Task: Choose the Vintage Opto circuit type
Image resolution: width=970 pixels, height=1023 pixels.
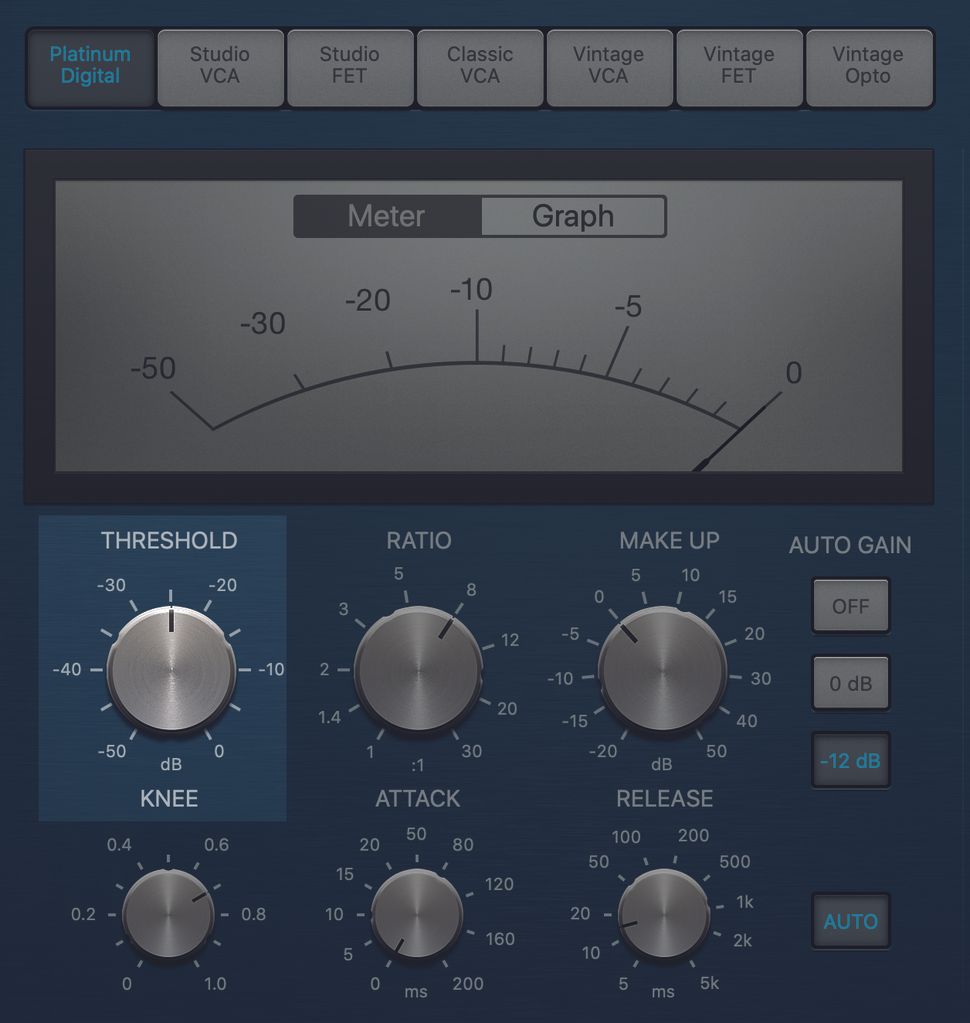Action: (868, 67)
